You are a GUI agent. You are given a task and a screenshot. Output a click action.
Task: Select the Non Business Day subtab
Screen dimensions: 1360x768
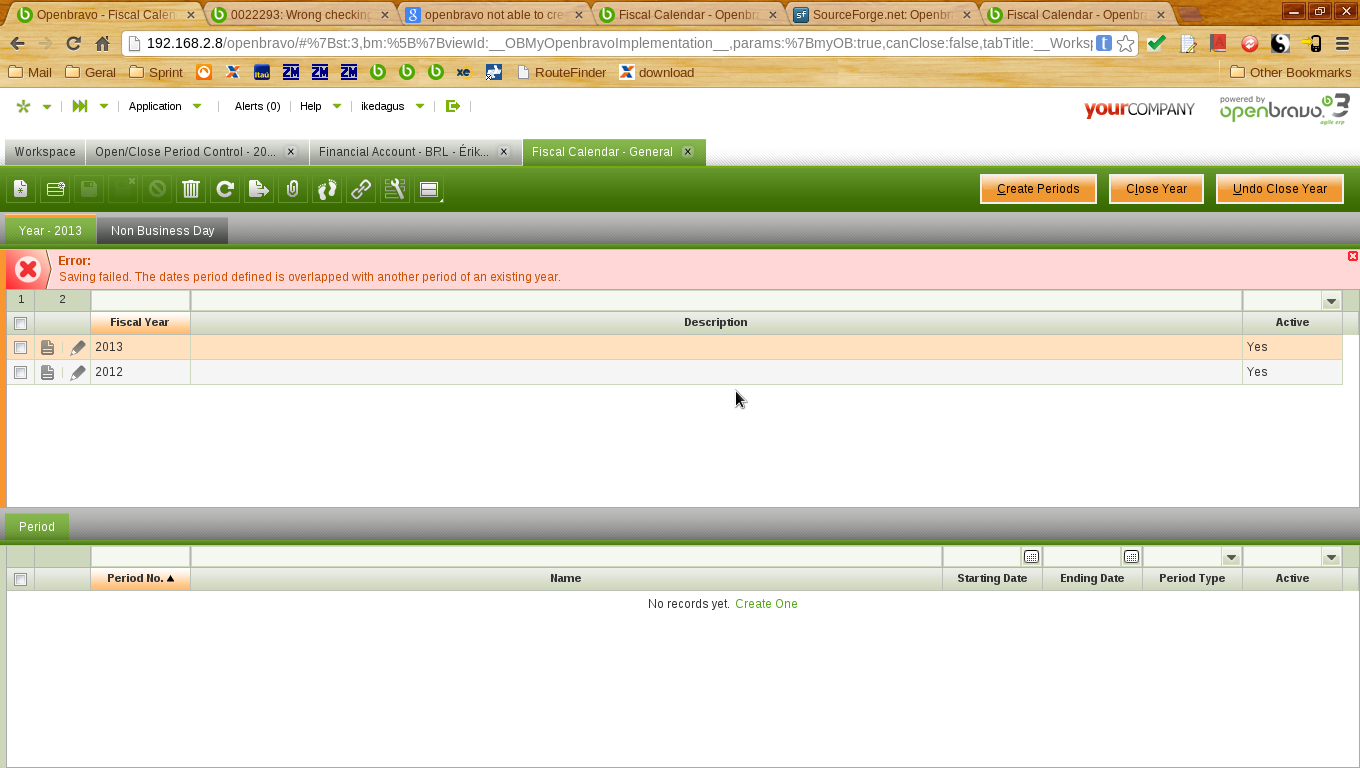163,231
